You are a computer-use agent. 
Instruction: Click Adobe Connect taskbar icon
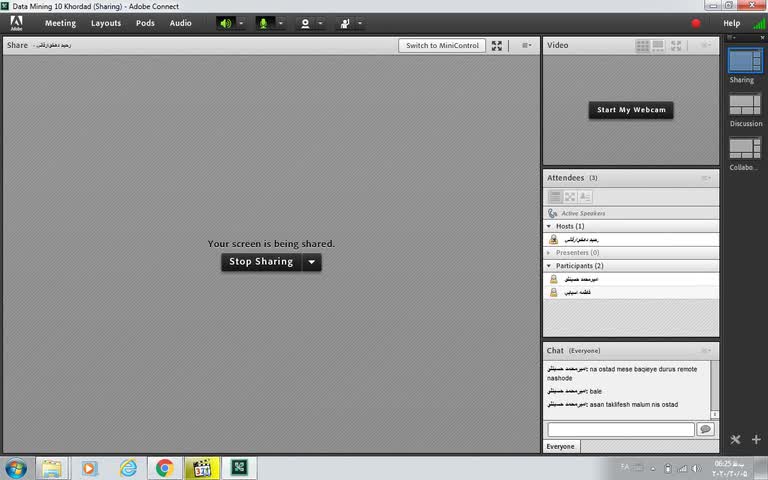[239, 468]
